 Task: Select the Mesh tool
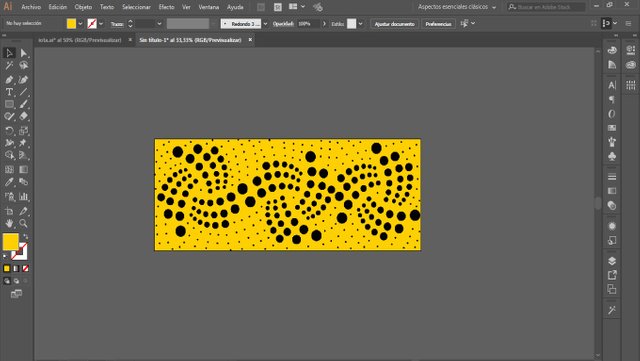(9, 169)
